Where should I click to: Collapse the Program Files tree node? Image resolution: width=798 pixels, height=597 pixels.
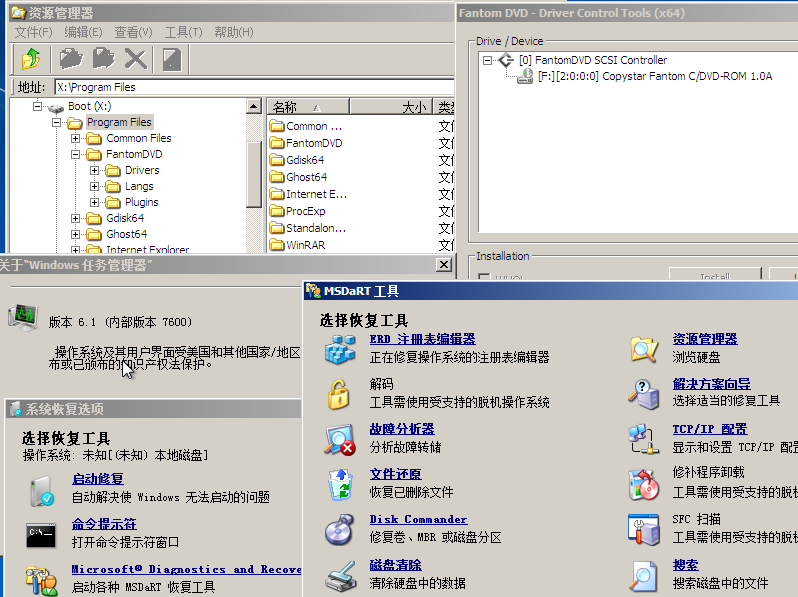(56, 123)
